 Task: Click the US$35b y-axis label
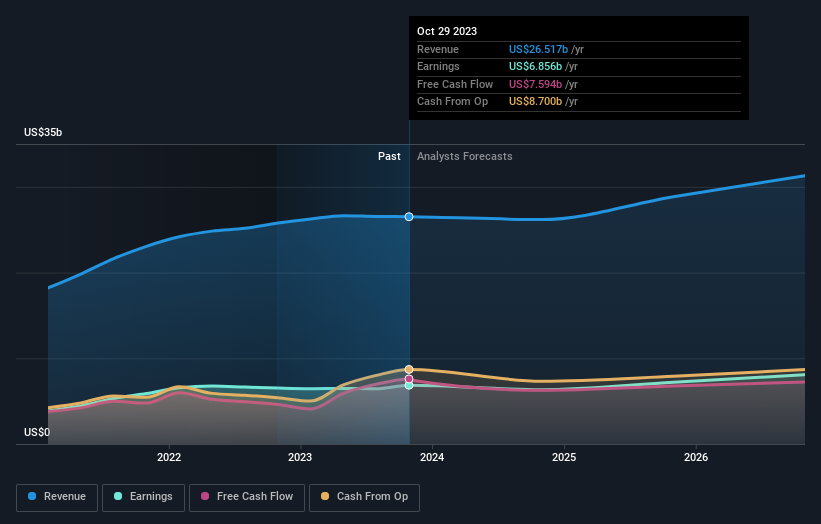click(x=43, y=132)
